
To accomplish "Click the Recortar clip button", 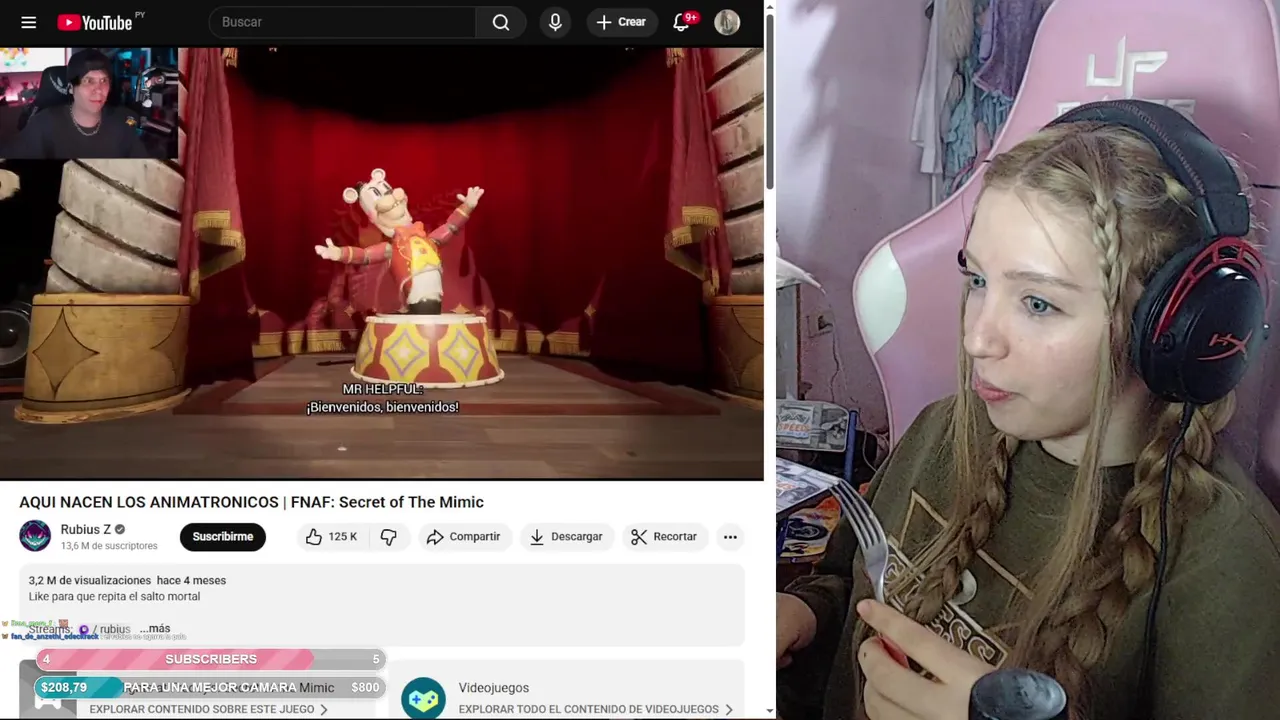I will click(x=664, y=537).
